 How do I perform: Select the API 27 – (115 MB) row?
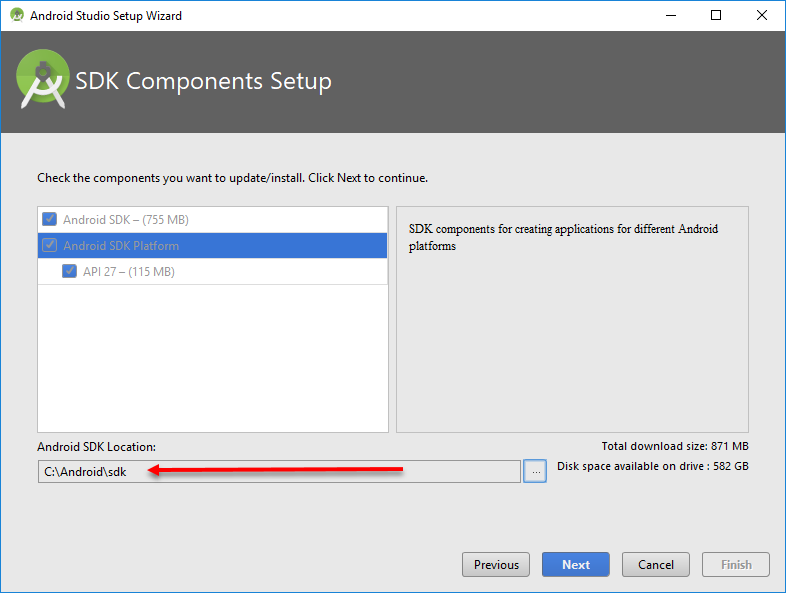tap(213, 272)
